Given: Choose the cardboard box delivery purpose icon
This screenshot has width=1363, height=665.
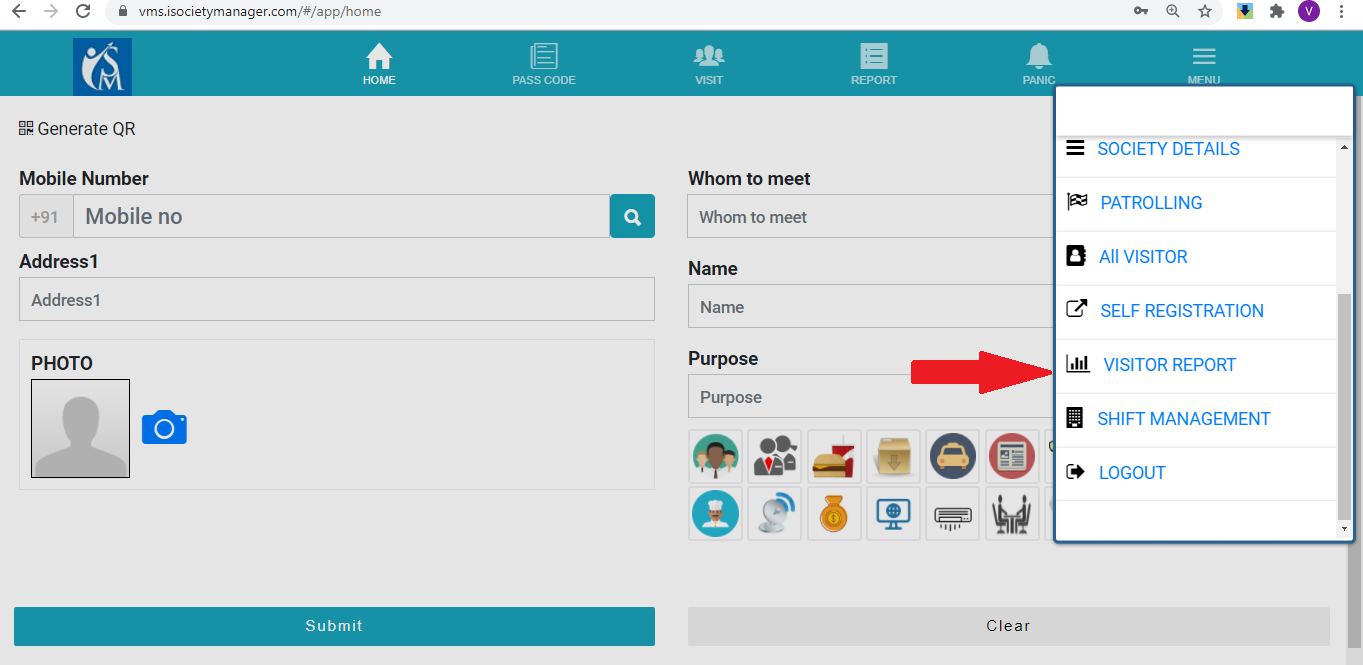Looking at the screenshot, I should (x=893, y=457).
